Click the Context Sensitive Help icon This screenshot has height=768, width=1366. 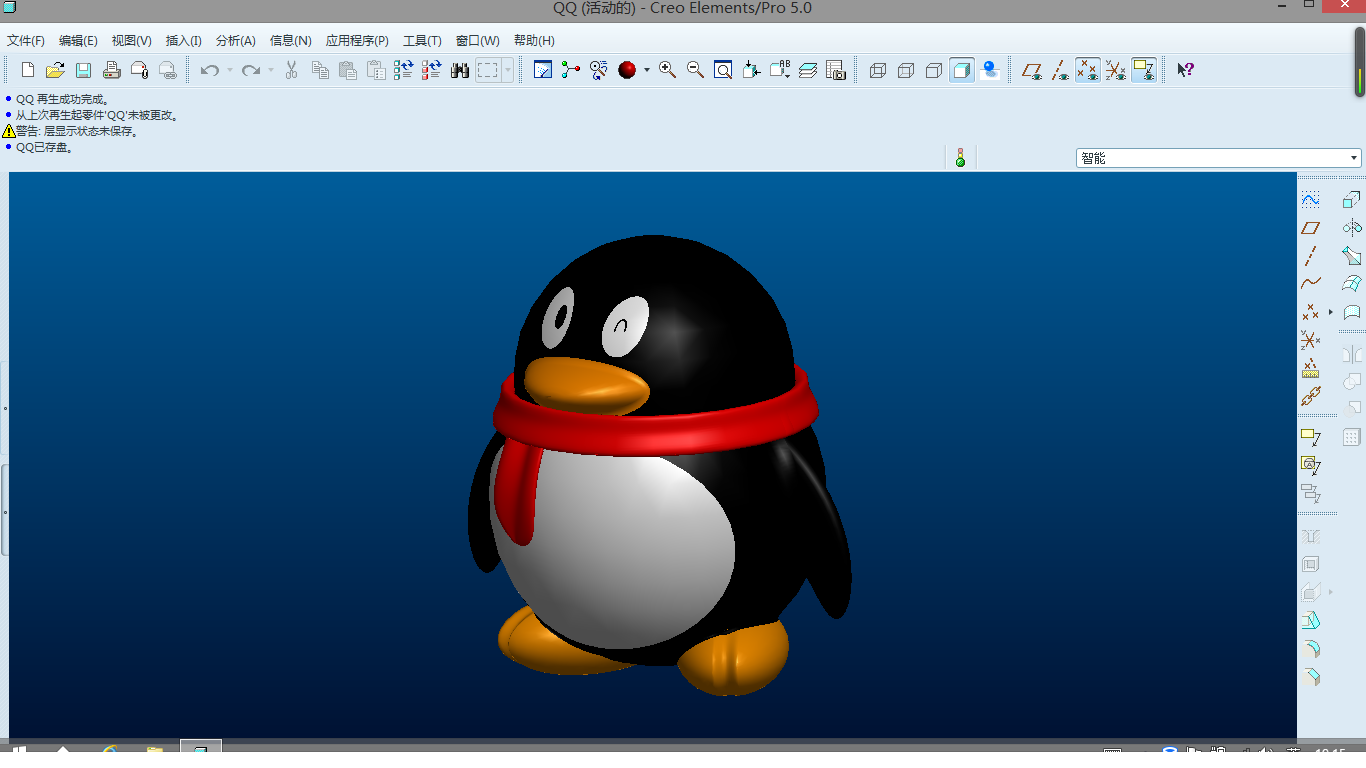[1185, 70]
